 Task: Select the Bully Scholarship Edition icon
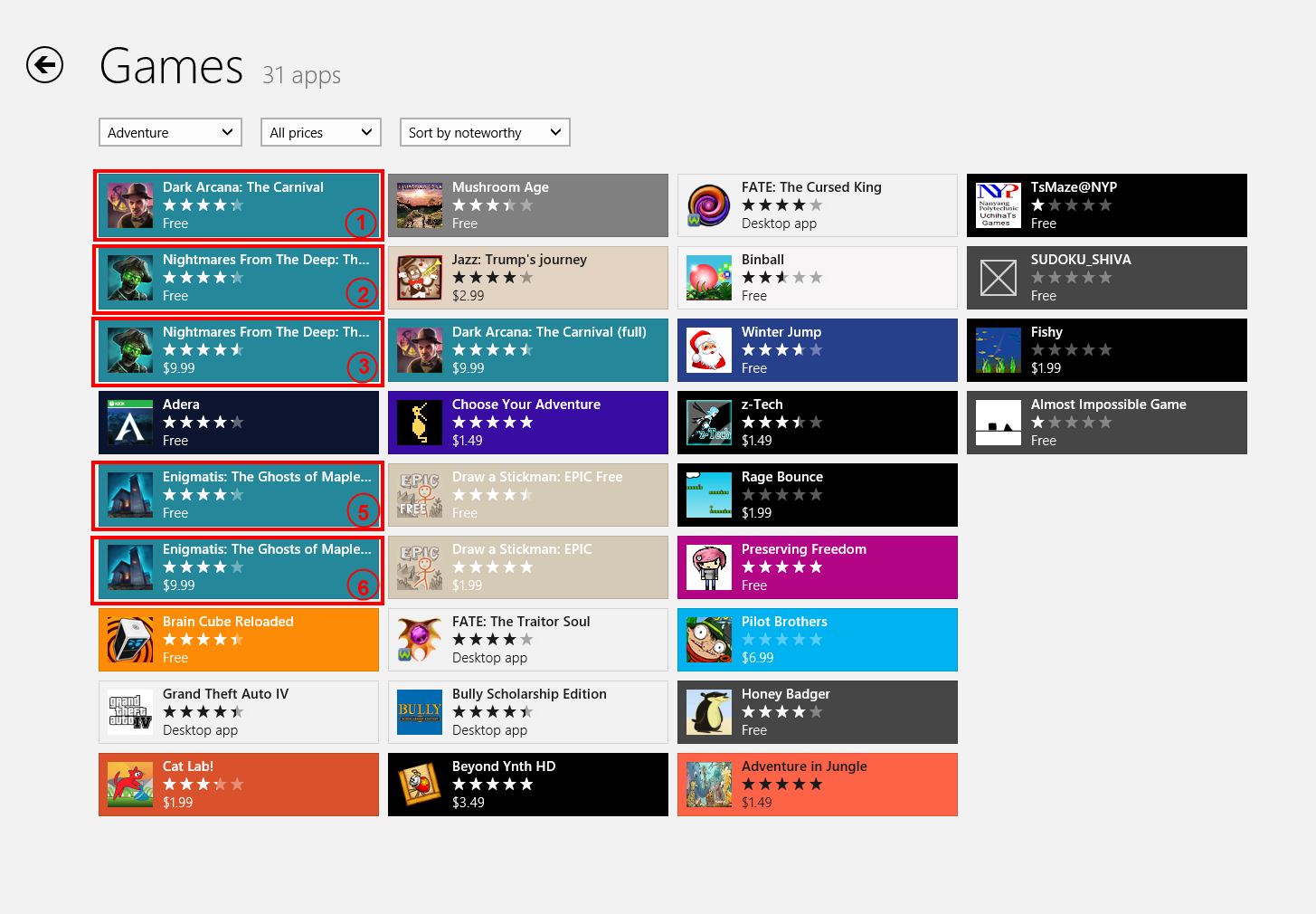coord(419,712)
